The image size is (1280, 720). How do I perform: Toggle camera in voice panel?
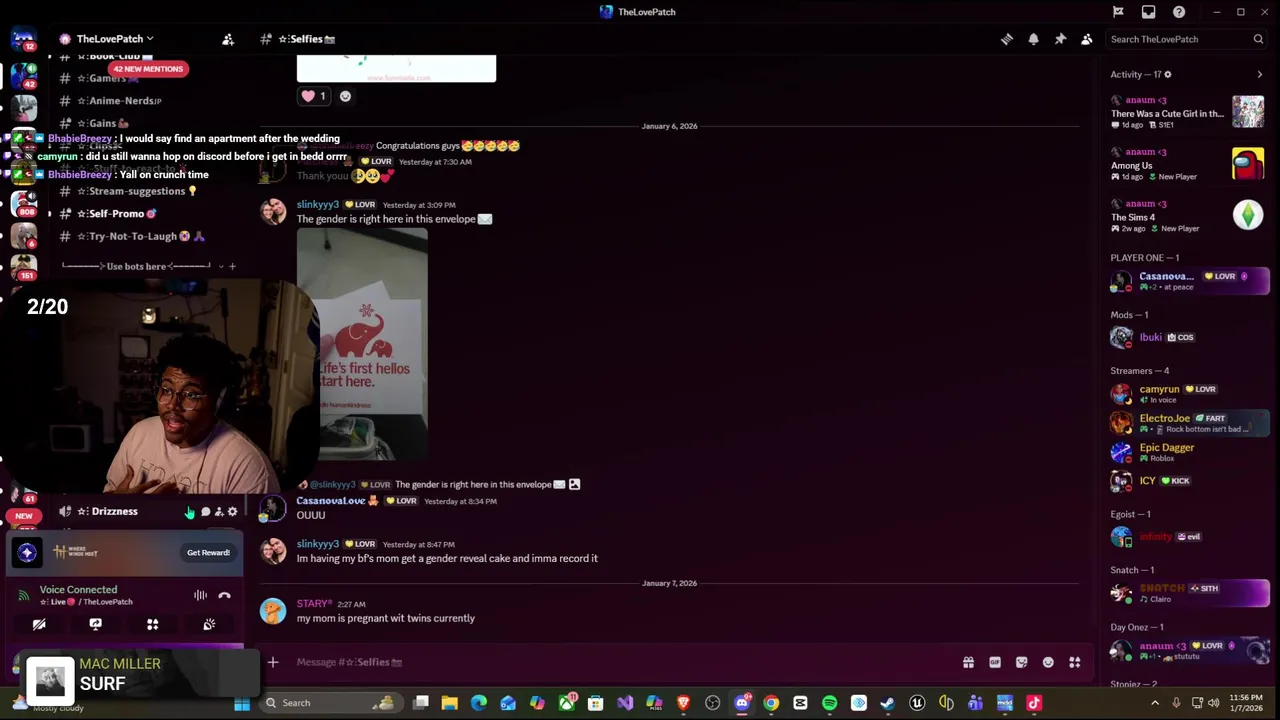(39, 624)
